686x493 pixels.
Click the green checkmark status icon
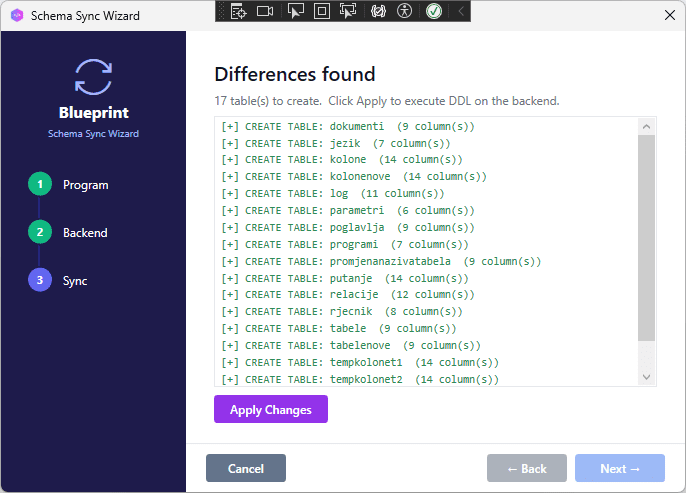coord(434,11)
